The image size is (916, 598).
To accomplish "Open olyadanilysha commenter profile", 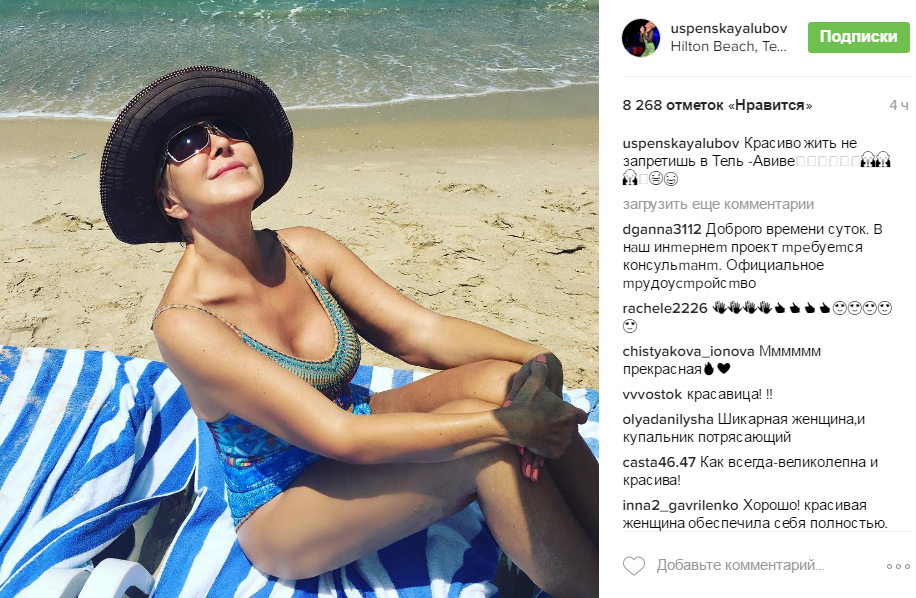I will pyautogui.click(x=668, y=419).
